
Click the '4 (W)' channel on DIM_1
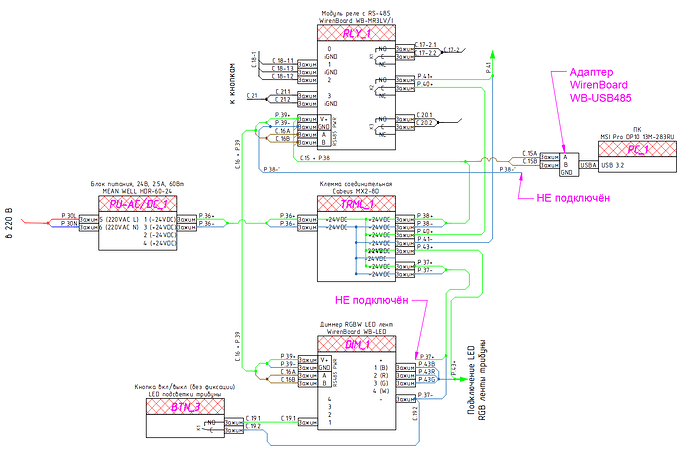[x=381, y=391]
